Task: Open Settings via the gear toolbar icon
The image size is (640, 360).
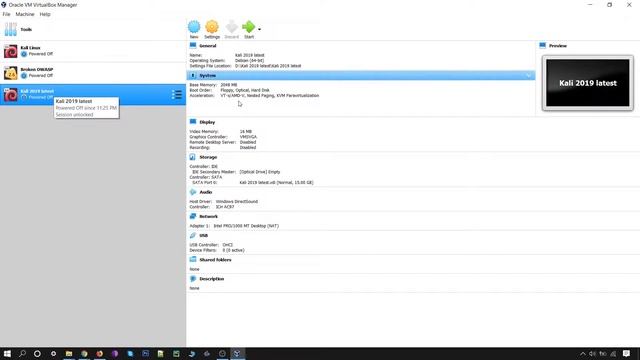Action: 212,27
